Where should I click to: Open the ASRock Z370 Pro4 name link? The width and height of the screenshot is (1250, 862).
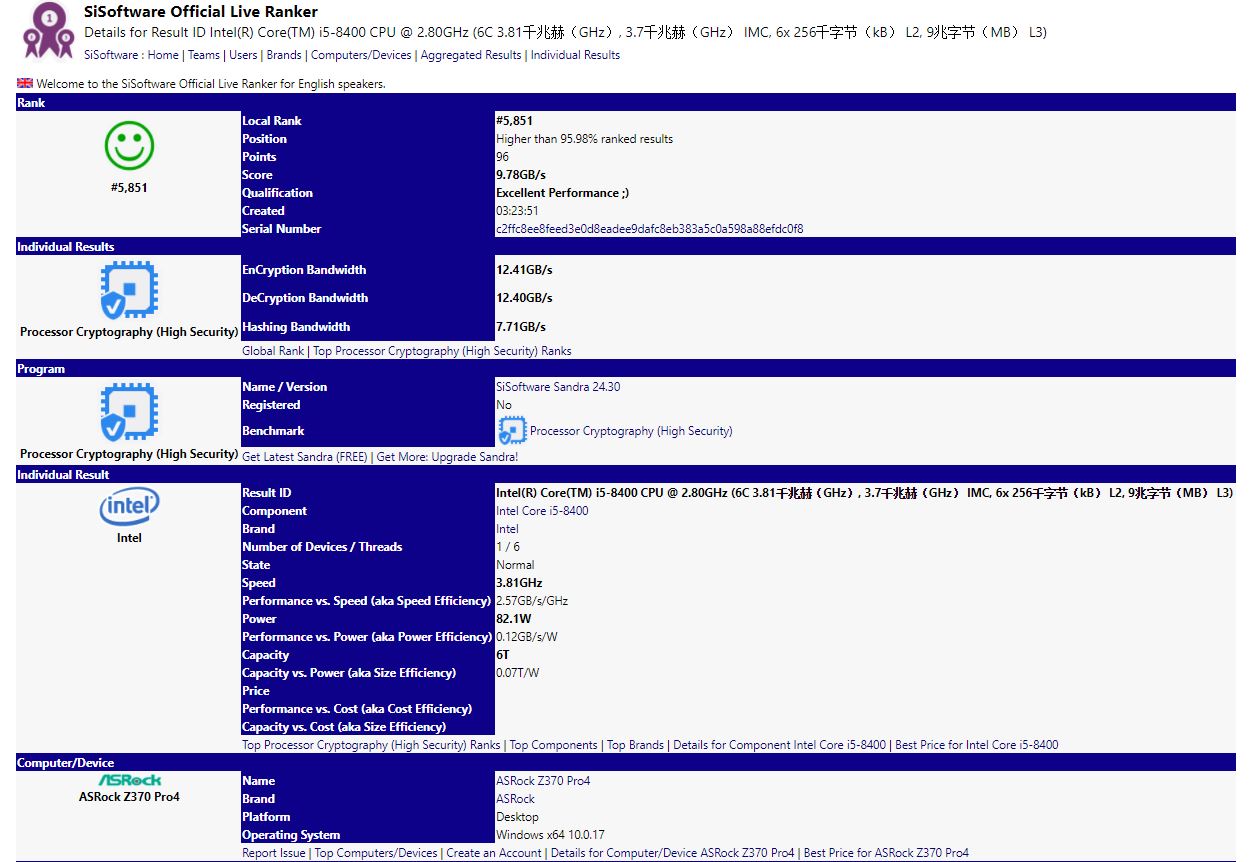[543, 781]
